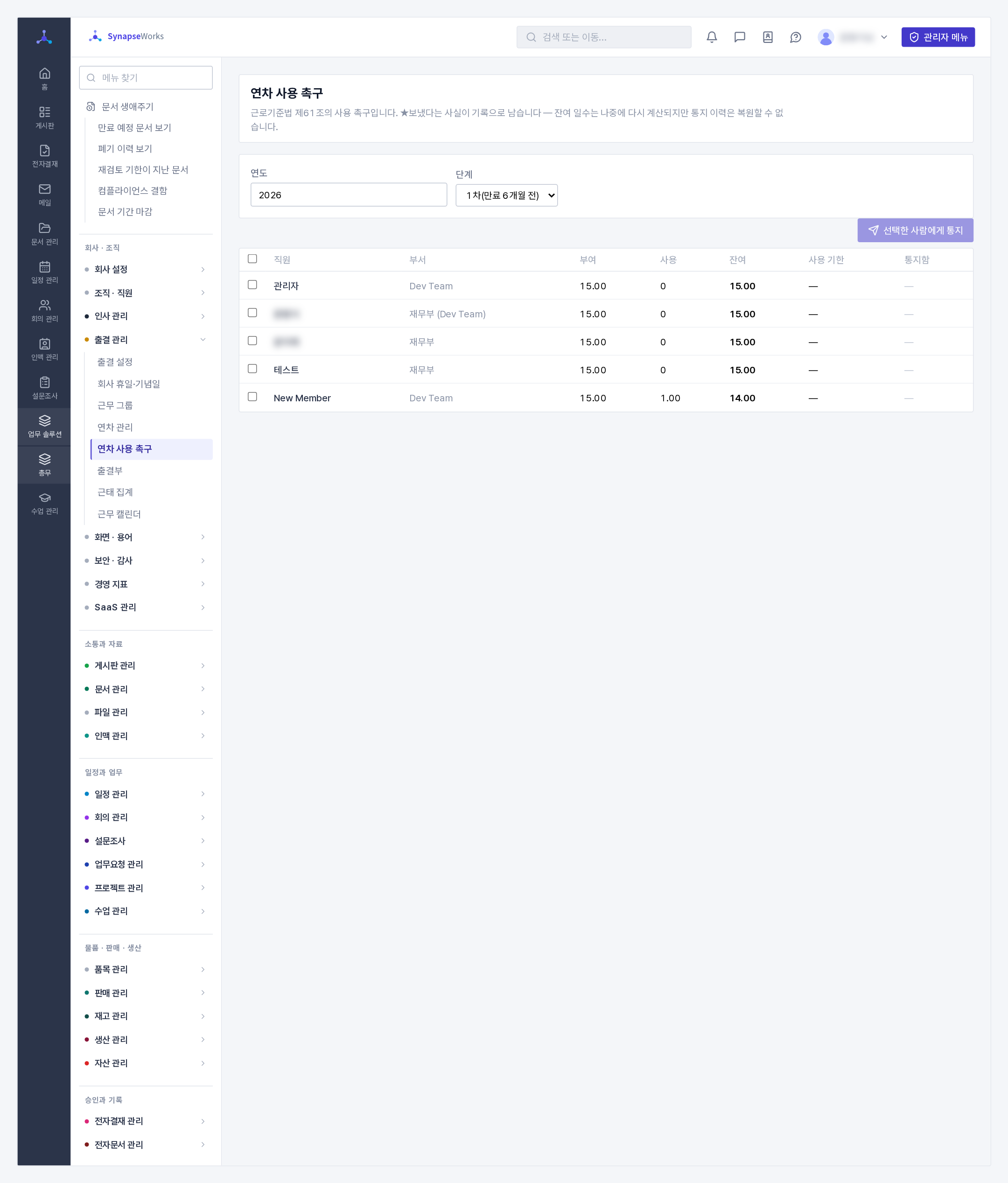Screen dimensions: 1008x1183
Task: Open the address book icon in header
Action: pos(768,37)
